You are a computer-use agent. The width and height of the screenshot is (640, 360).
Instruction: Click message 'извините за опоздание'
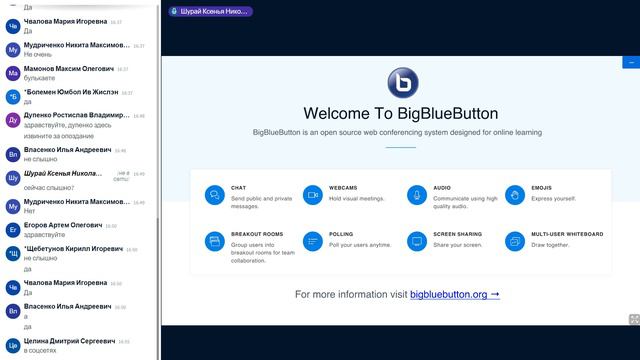59,136
